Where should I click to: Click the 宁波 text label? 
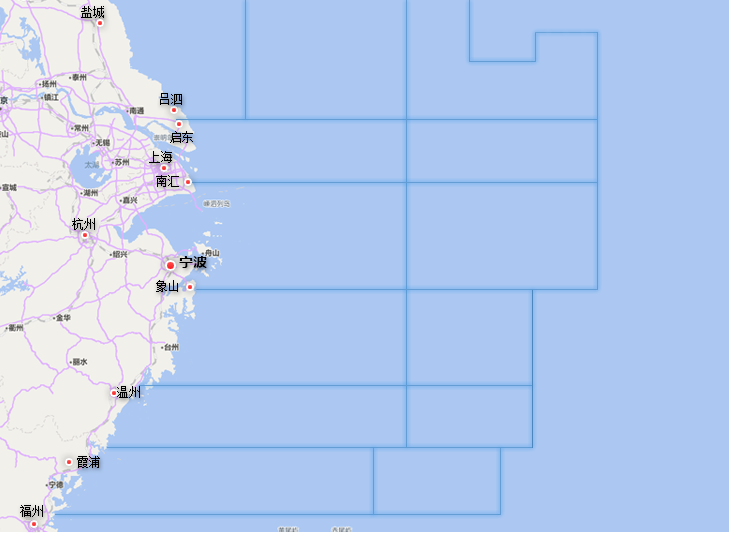(x=193, y=263)
